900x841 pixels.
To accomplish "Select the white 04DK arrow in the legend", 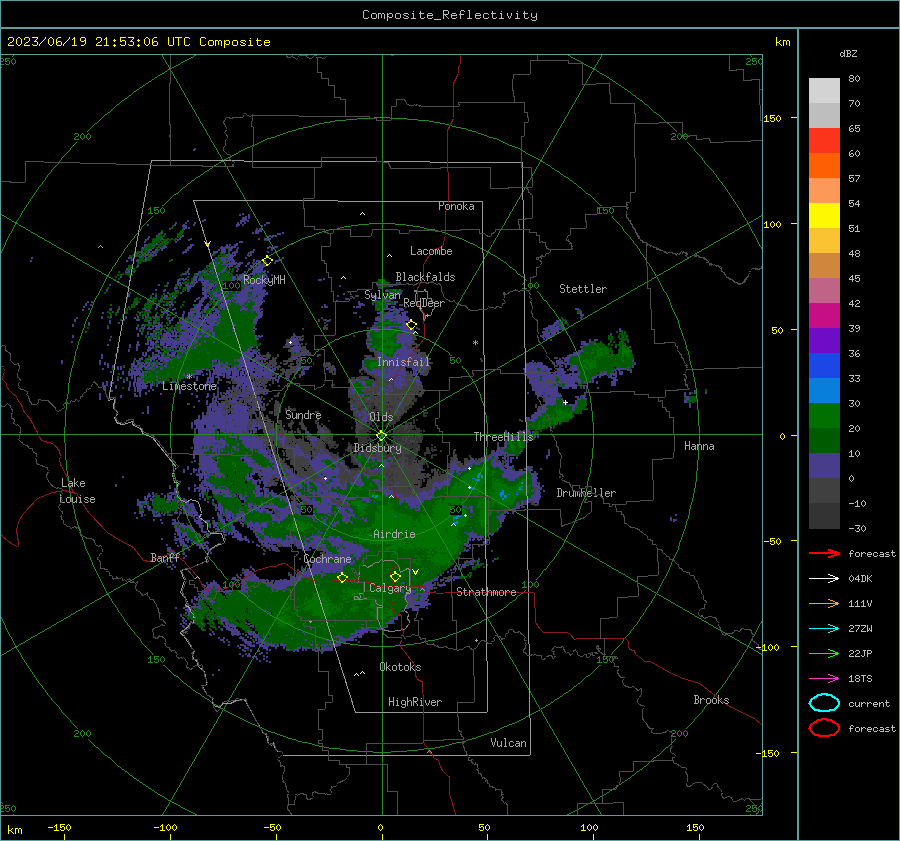I will click(x=824, y=578).
